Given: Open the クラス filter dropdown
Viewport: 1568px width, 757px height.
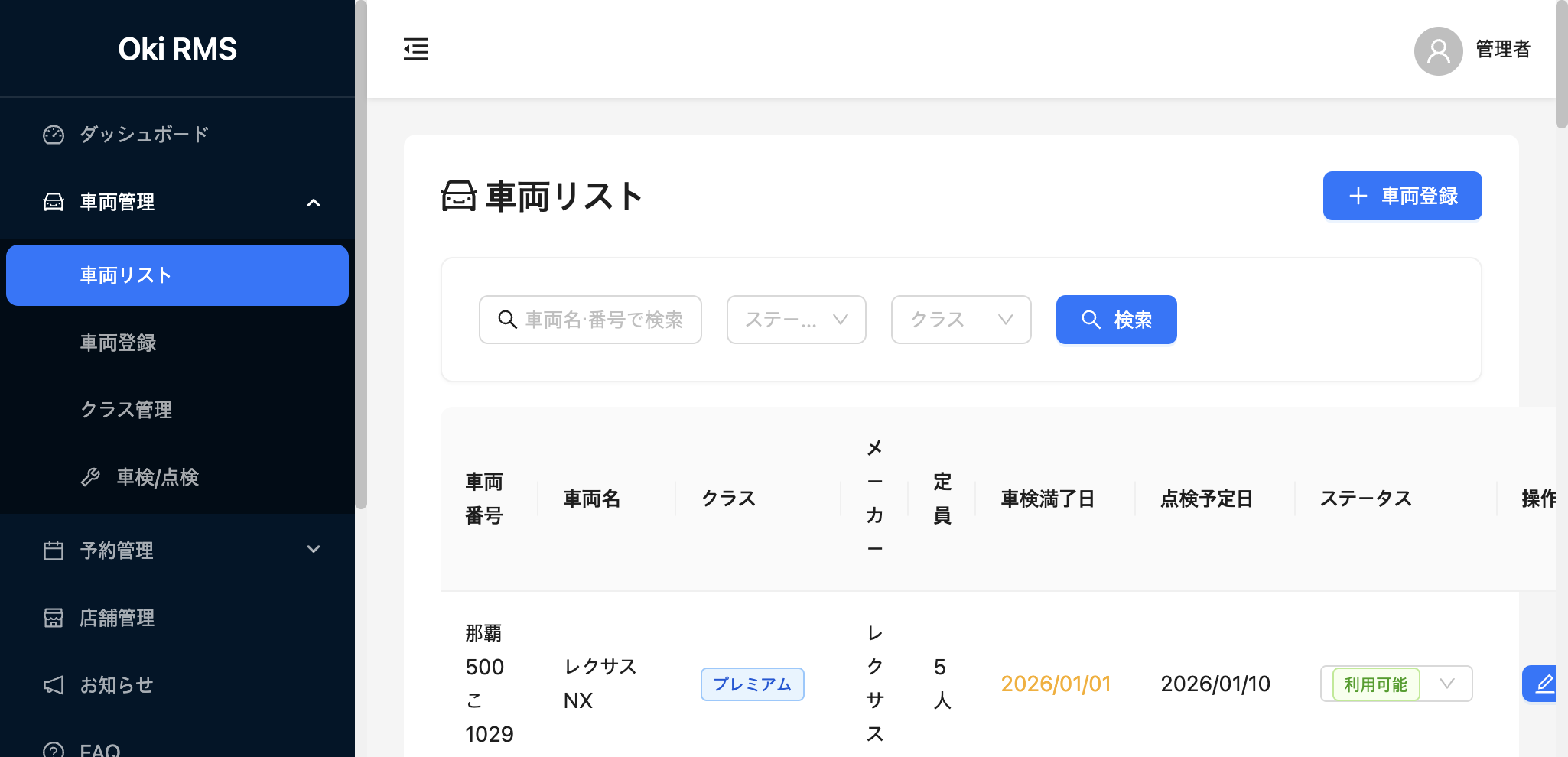Looking at the screenshot, I should click(x=960, y=320).
